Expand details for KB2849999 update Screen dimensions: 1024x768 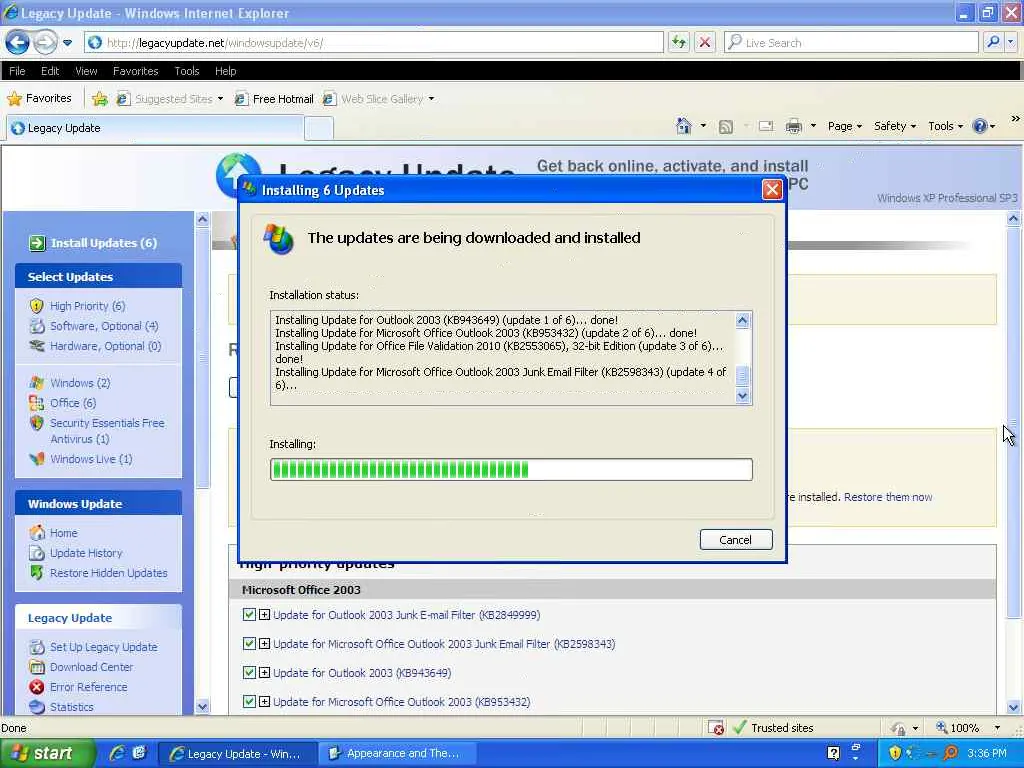[264, 615]
